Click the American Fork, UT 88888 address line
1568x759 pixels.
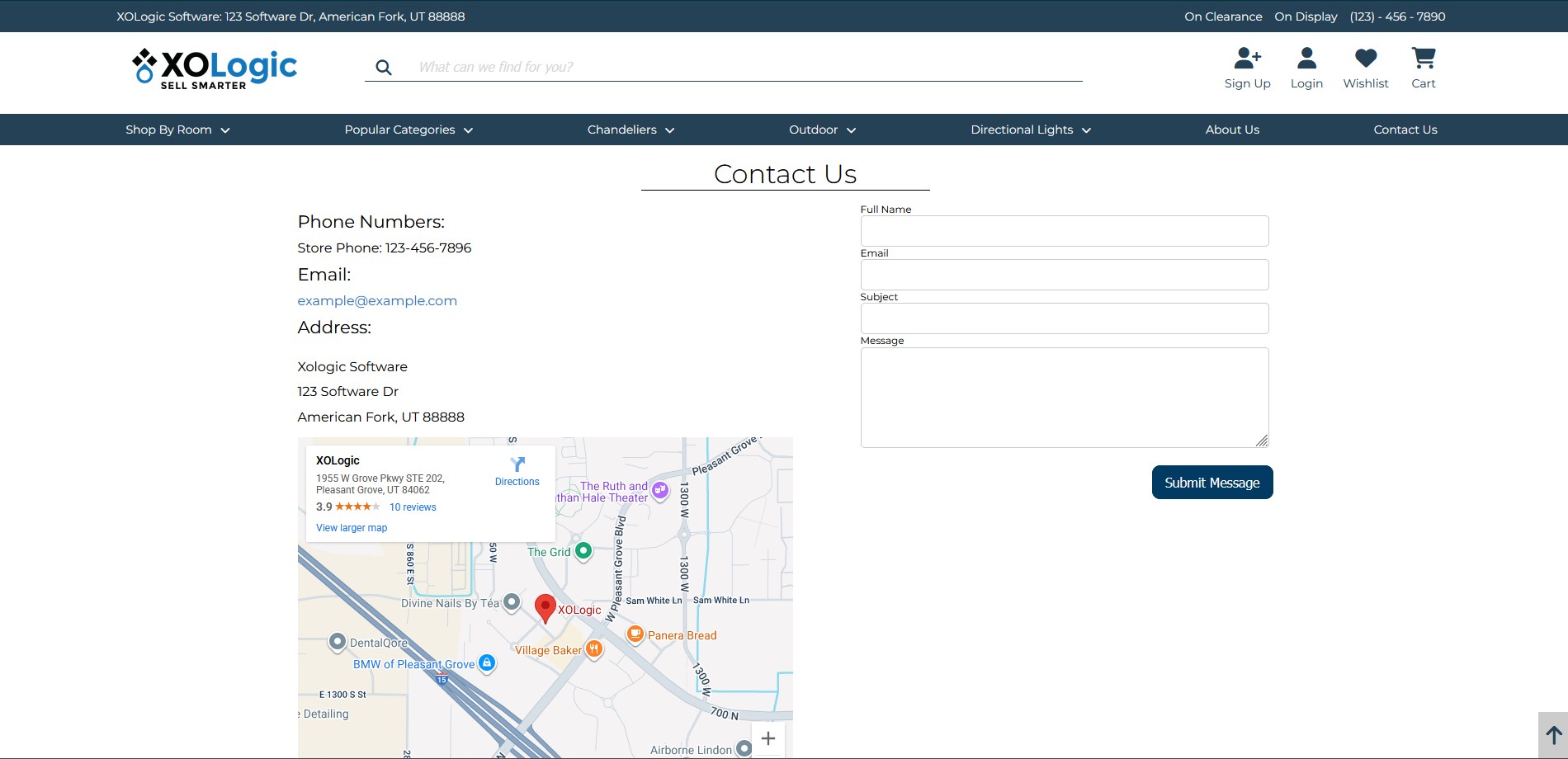click(381, 417)
